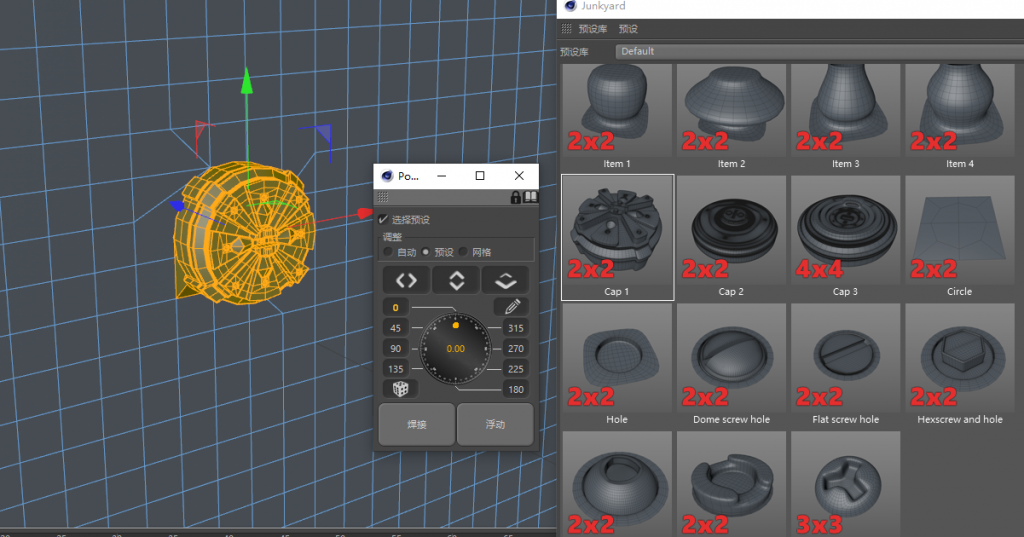Image resolution: width=1024 pixels, height=537 pixels.
Task: Open the 预设 menu in Junkyard
Action: click(x=628, y=29)
